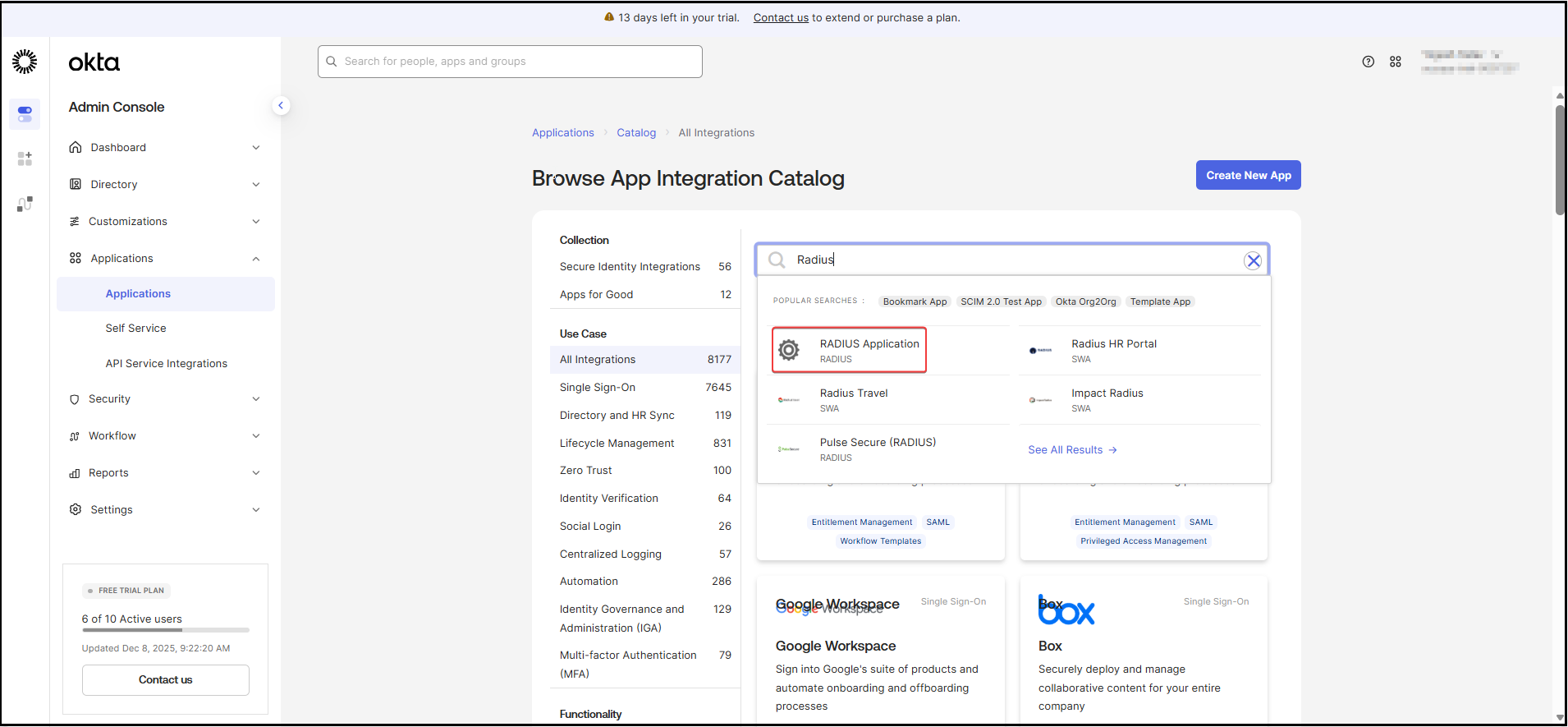
Task: Collapse sidebar with the chevron arrow button
Action: [281, 105]
